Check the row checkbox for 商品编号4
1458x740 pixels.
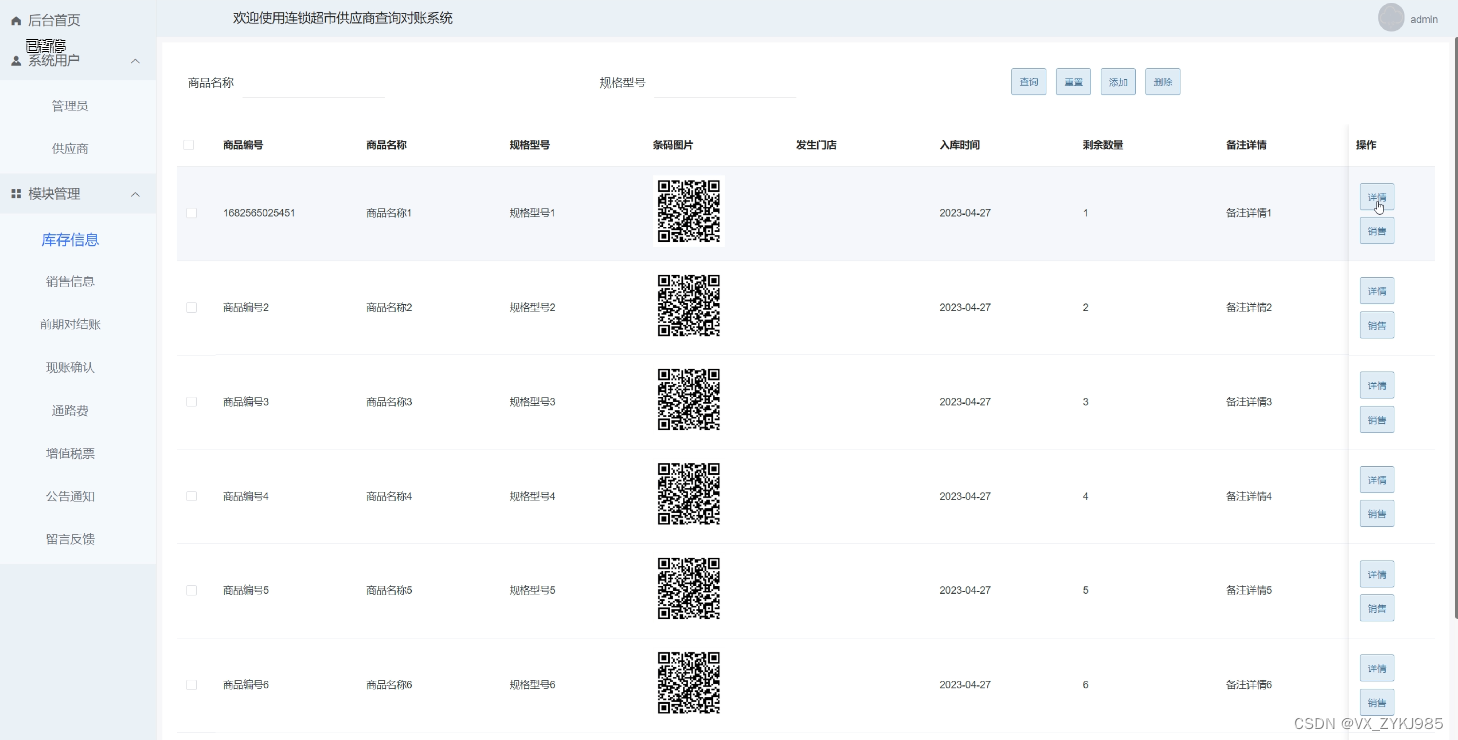pos(191,496)
